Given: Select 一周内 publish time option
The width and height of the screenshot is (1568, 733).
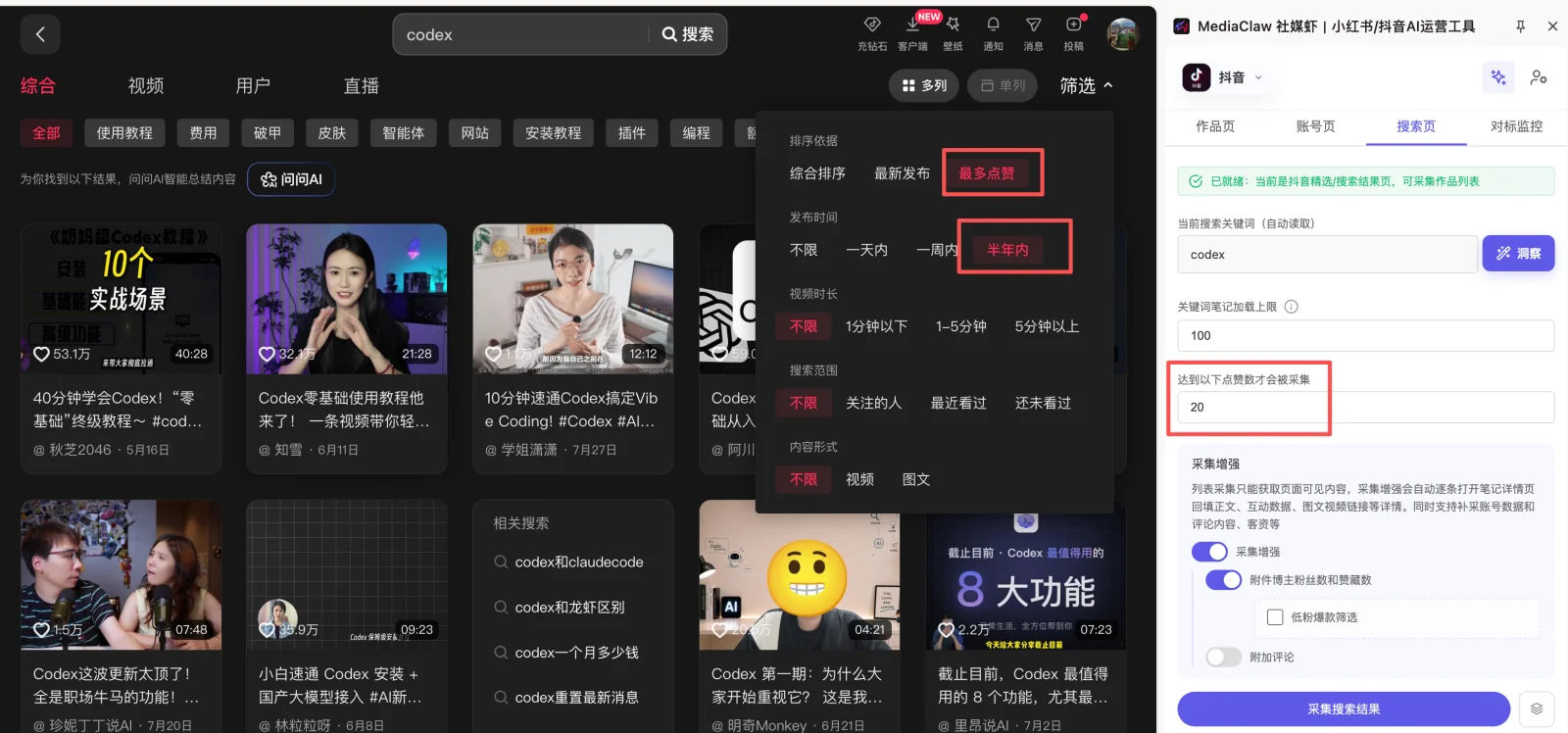Looking at the screenshot, I should click(937, 250).
